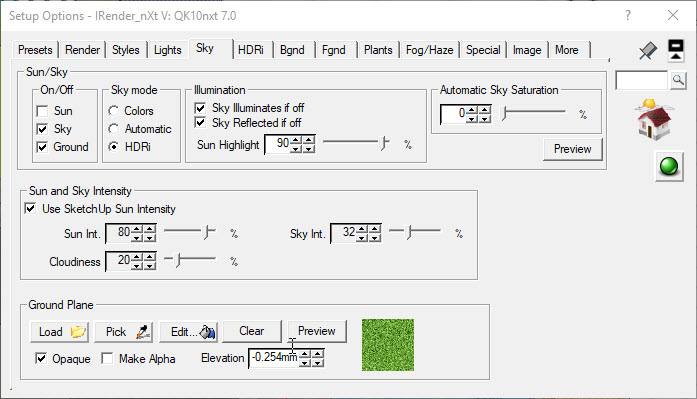
Task: Toggle Sky Illuminates if off
Action: [200, 108]
